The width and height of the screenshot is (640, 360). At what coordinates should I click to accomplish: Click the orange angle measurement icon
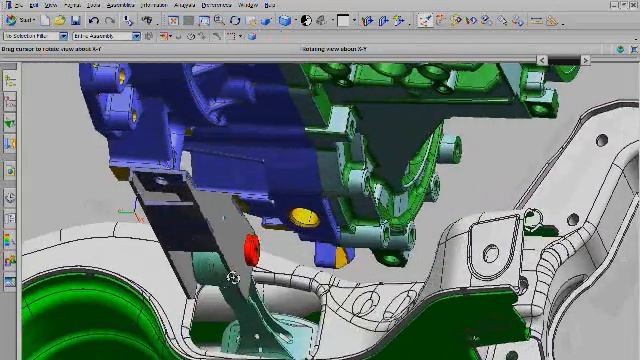pos(552,20)
